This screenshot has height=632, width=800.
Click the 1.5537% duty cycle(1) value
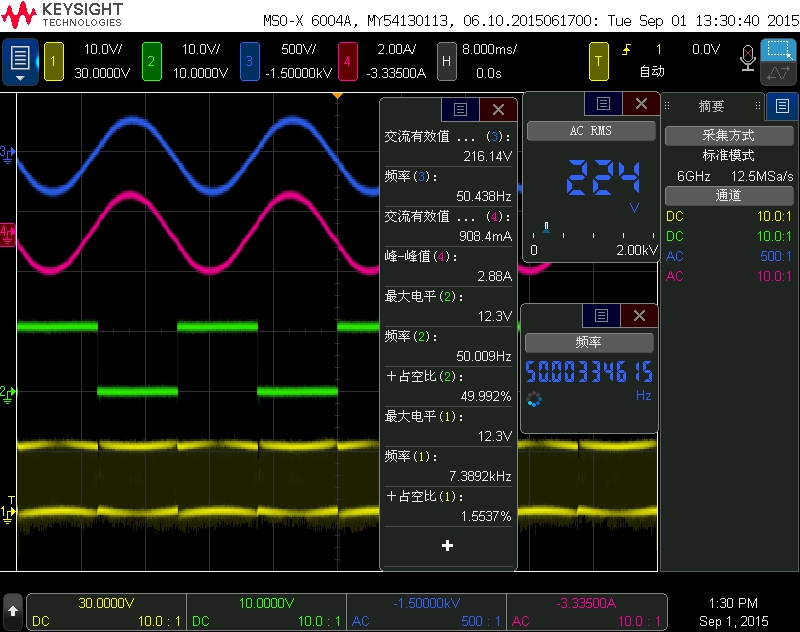(486, 517)
